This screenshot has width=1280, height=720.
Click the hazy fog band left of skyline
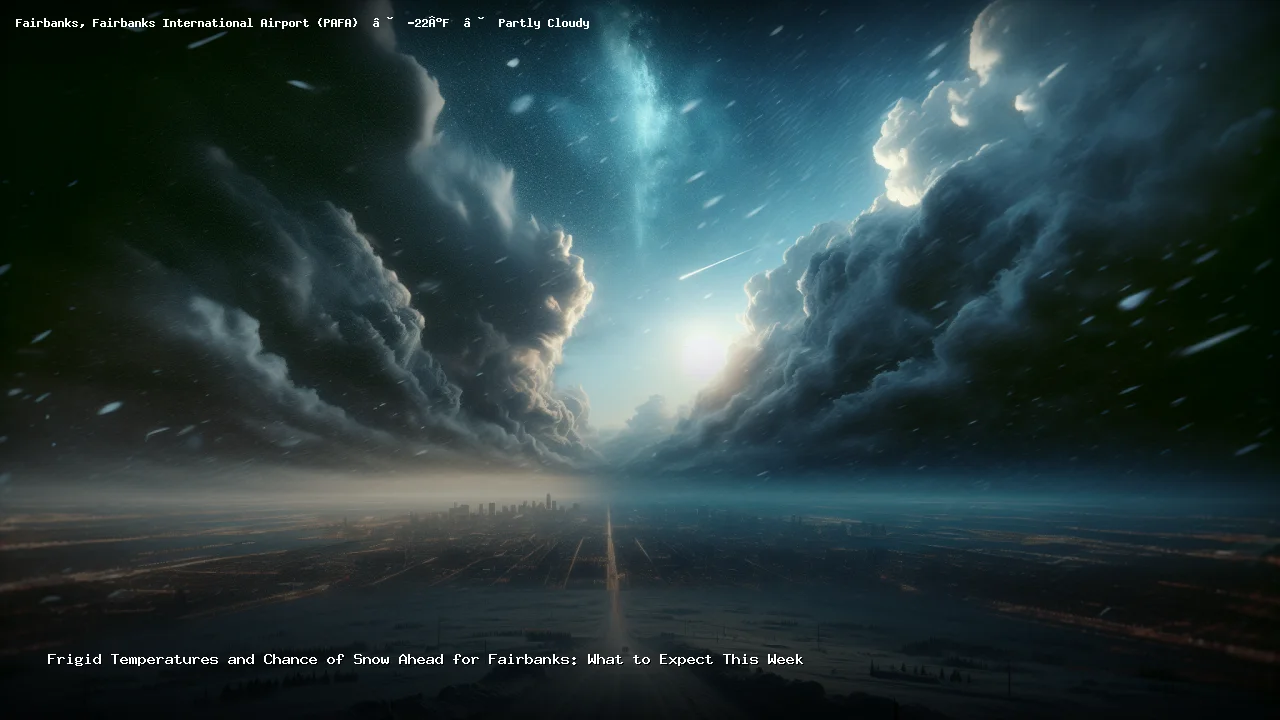coord(250,490)
